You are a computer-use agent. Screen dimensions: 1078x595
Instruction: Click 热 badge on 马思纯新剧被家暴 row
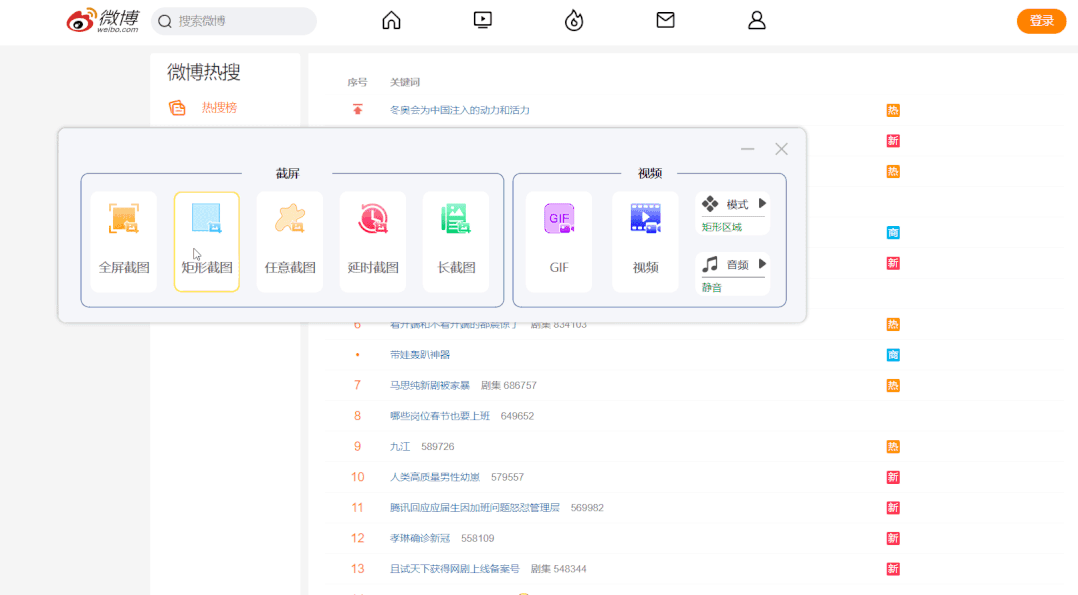[x=893, y=385]
